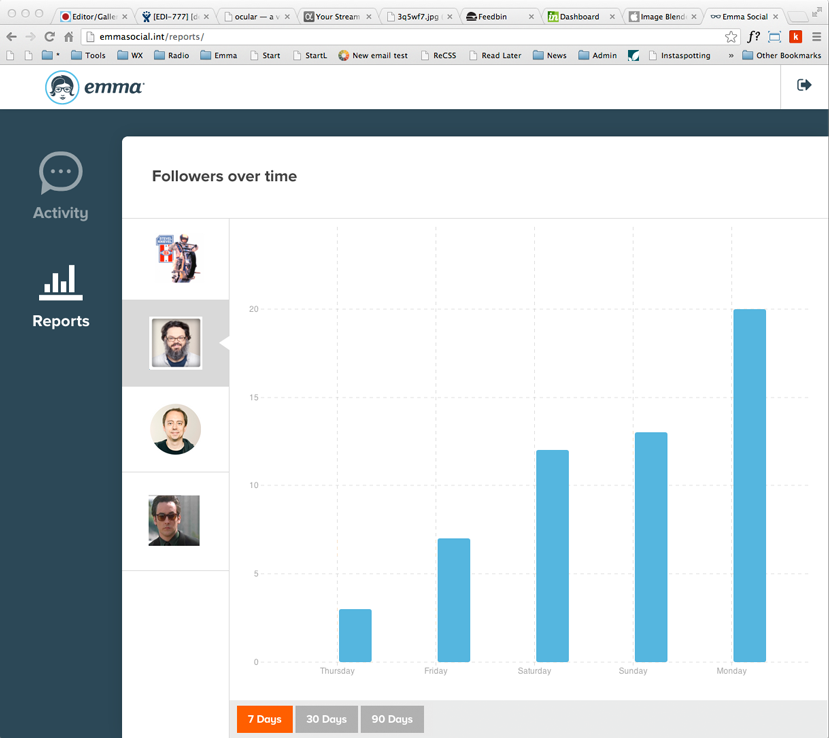The image size is (829, 738).
Task: Expand the Tools bookmarks folder
Action: click(86, 56)
